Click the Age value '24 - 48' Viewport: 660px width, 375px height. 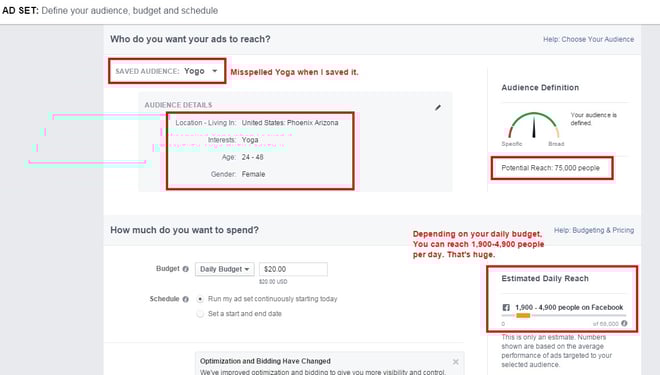253,157
